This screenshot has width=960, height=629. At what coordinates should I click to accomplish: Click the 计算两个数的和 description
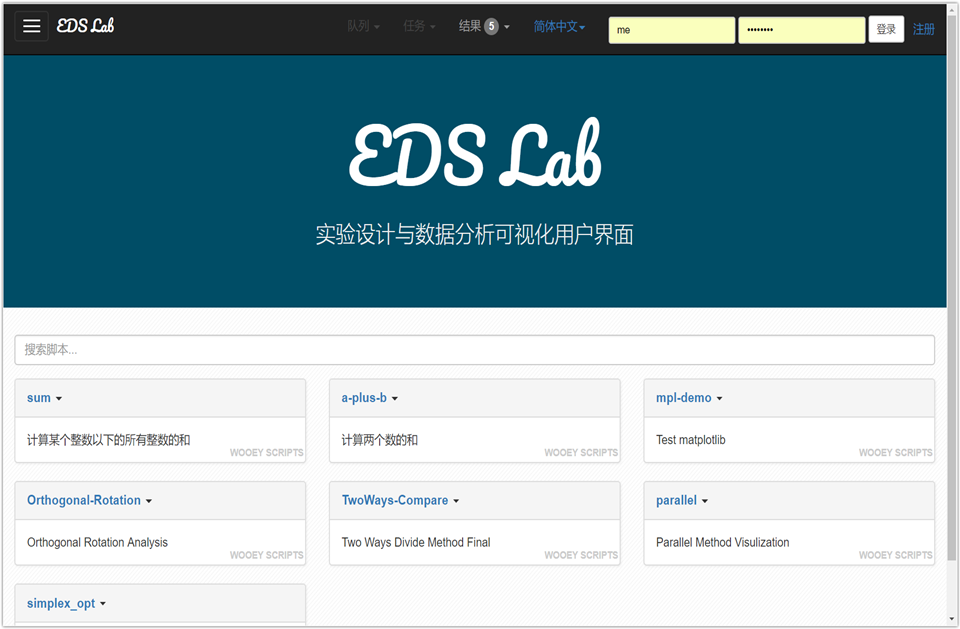pyautogui.click(x=380, y=440)
